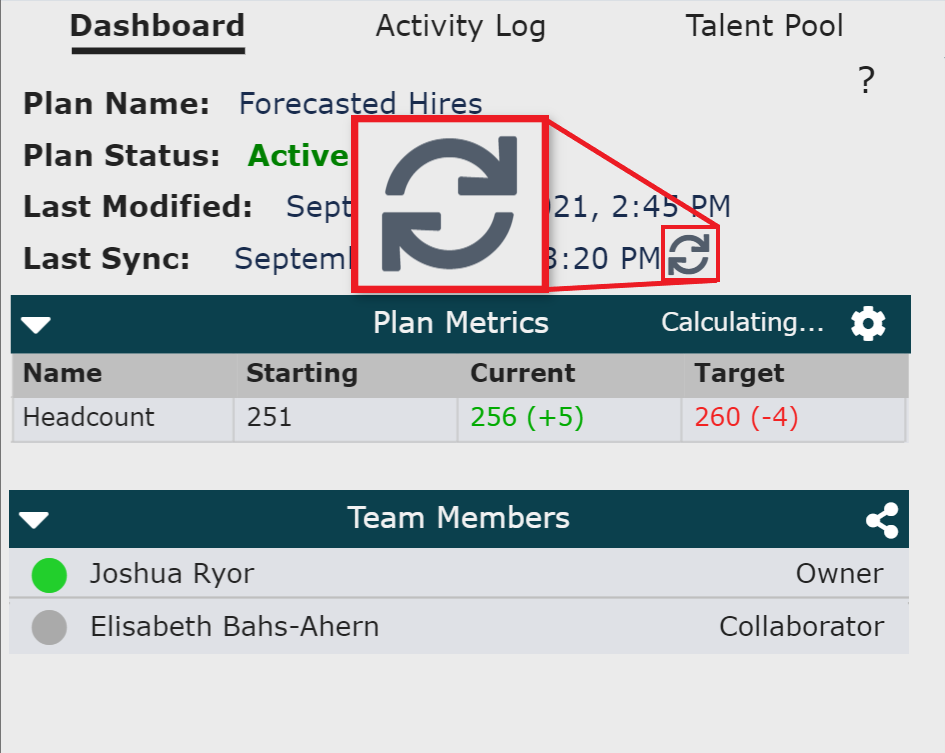Image resolution: width=945 pixels, height=753 pixels.
Task: Click the magnified sync icon in the callout
Action: pos(449,203)
